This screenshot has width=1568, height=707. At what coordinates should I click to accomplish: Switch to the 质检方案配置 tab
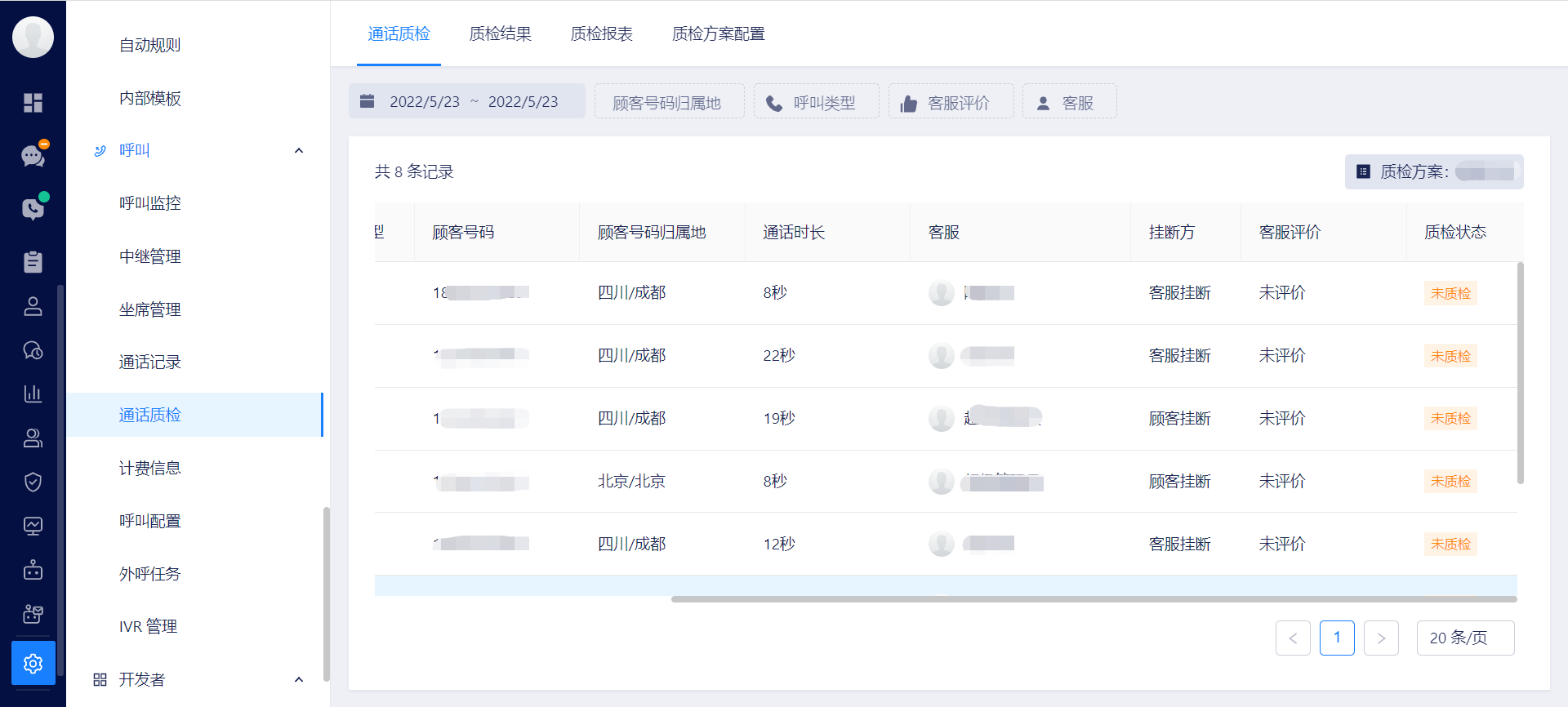click(718, 33)
